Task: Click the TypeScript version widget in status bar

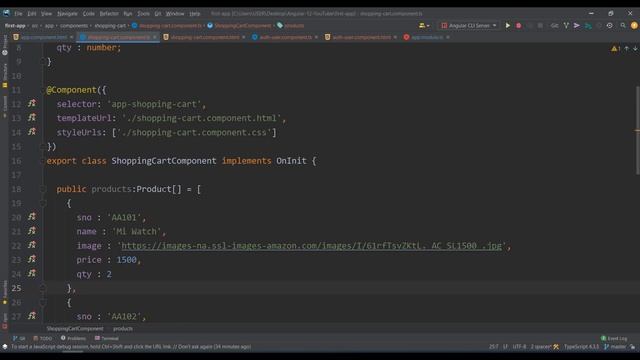Action: [582, 347]
